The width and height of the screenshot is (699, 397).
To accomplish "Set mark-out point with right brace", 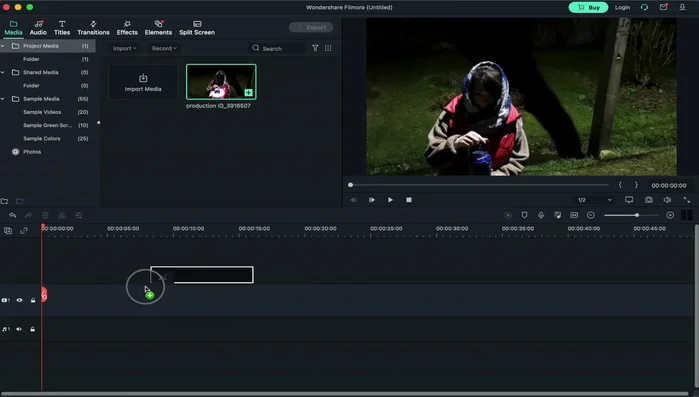I will [x=636, y=185].
